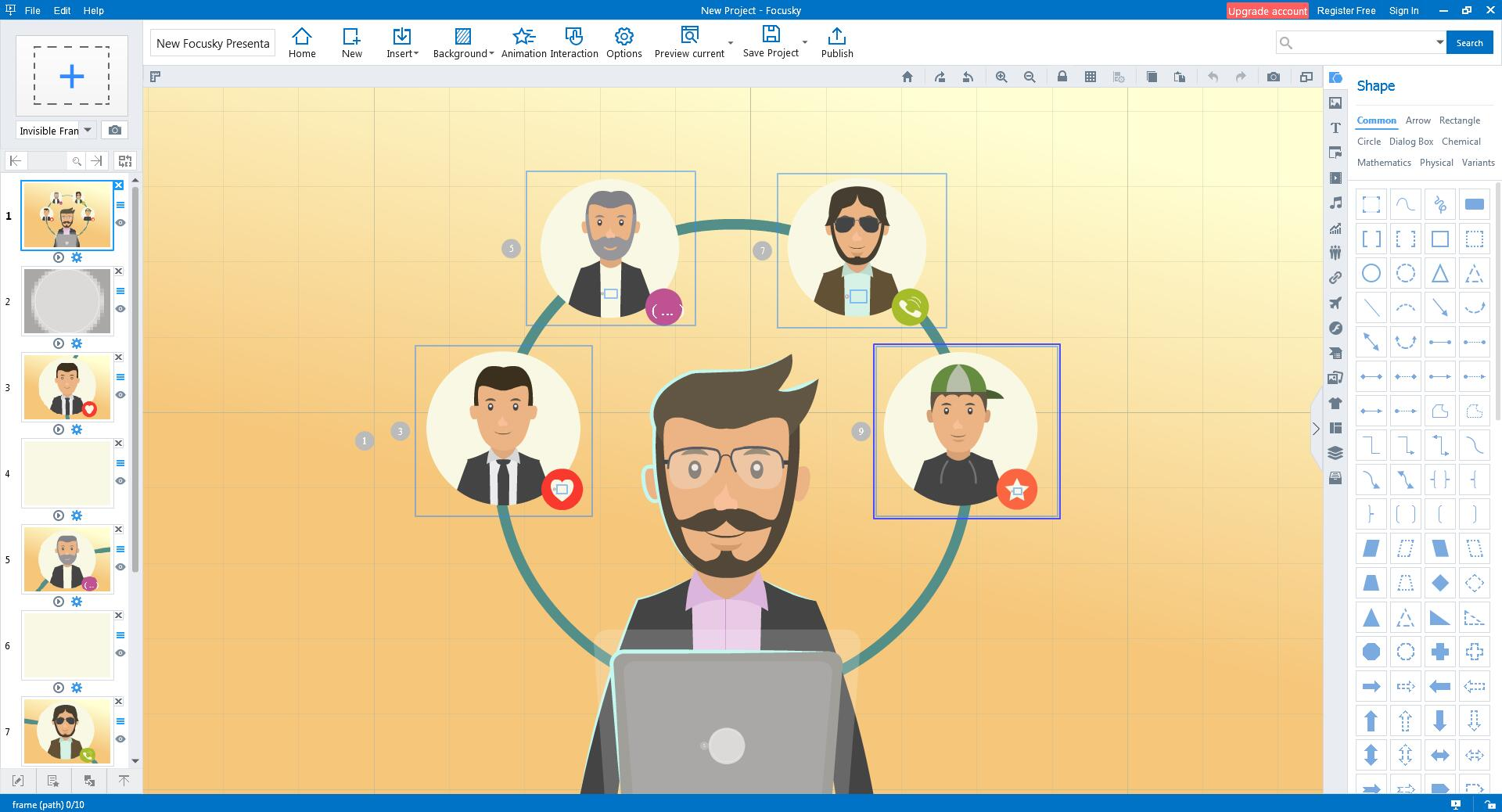Toggle visibility eye for frame 1
The image size is (1502, 812).
[x=120, y=223]
